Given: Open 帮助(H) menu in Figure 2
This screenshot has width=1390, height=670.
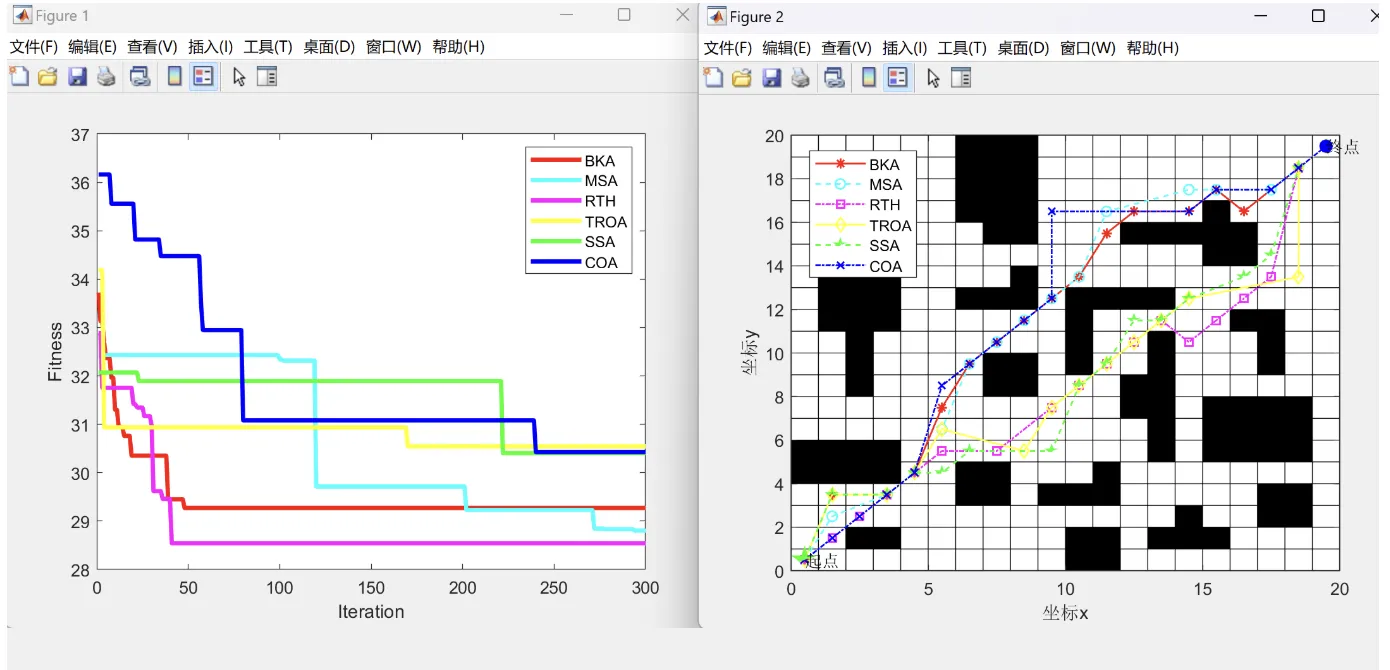Looking at the screenshot, I should pyautogui.click(x=1152, y=48).
